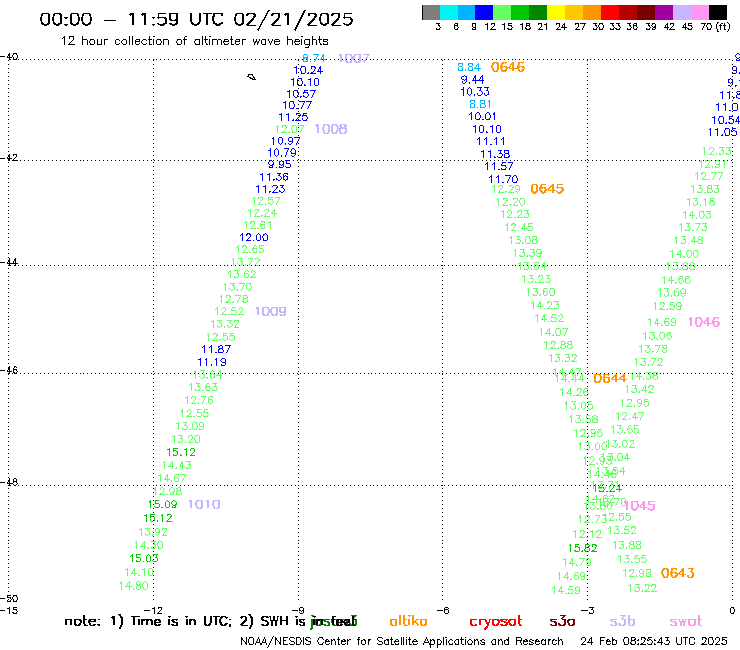Viewport: 740px width, 650px height.
Task: Select the purple legend color swatch
Action: pos(664,12)
